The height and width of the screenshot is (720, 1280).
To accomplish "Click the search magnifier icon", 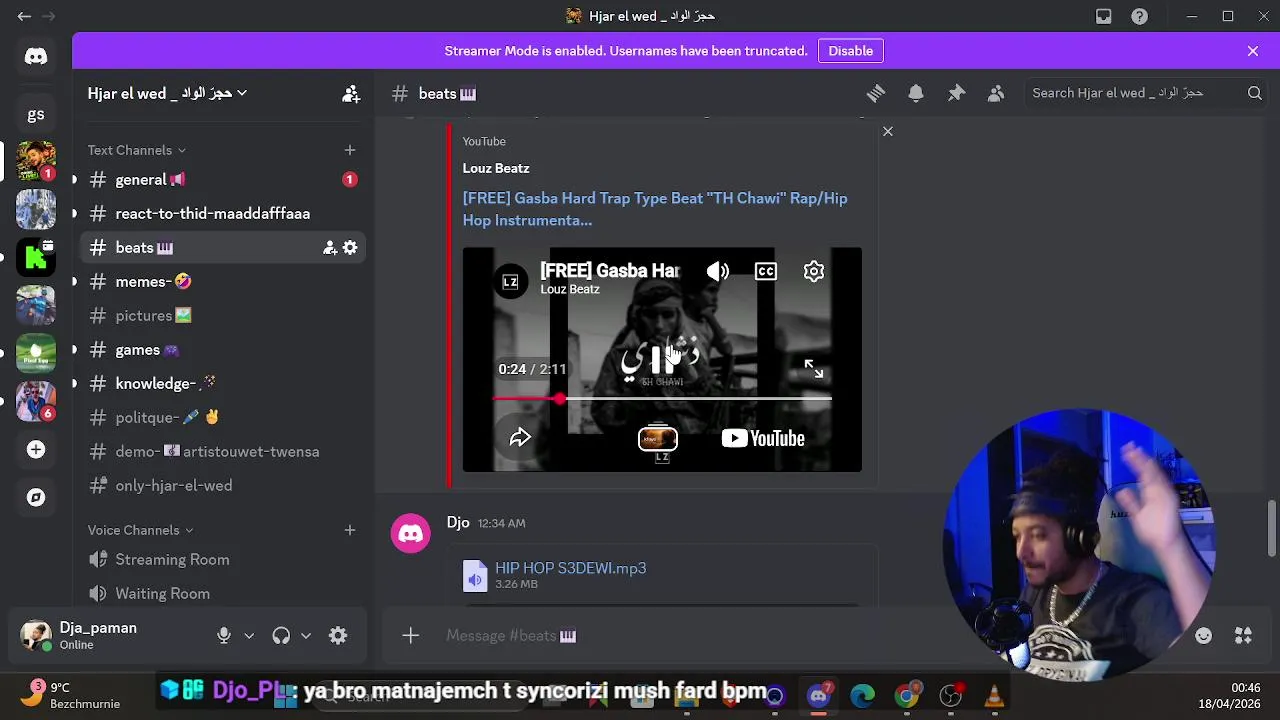I will (1254, 93).
